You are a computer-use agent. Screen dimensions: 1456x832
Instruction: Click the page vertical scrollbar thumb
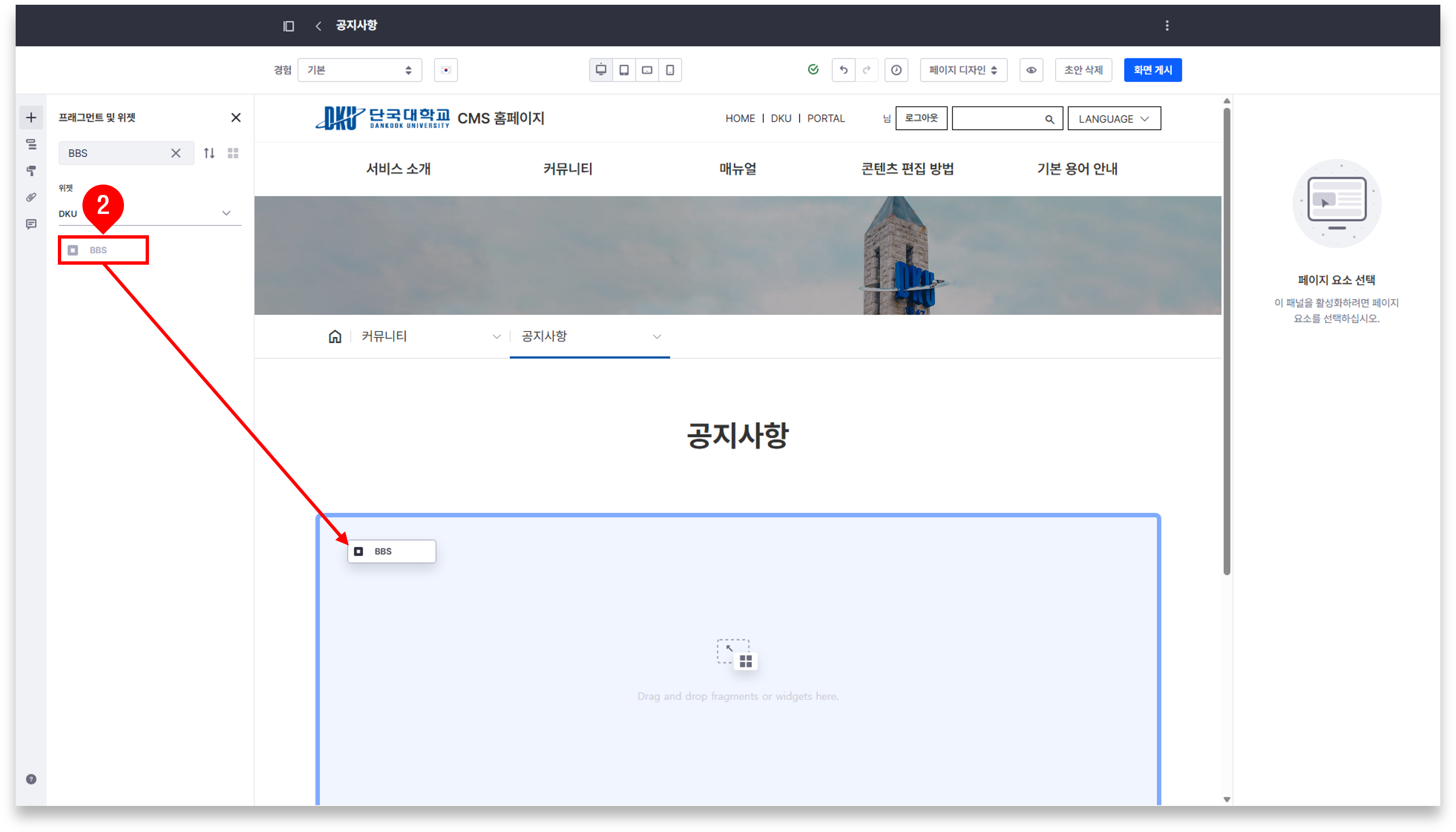point(1226,341)
